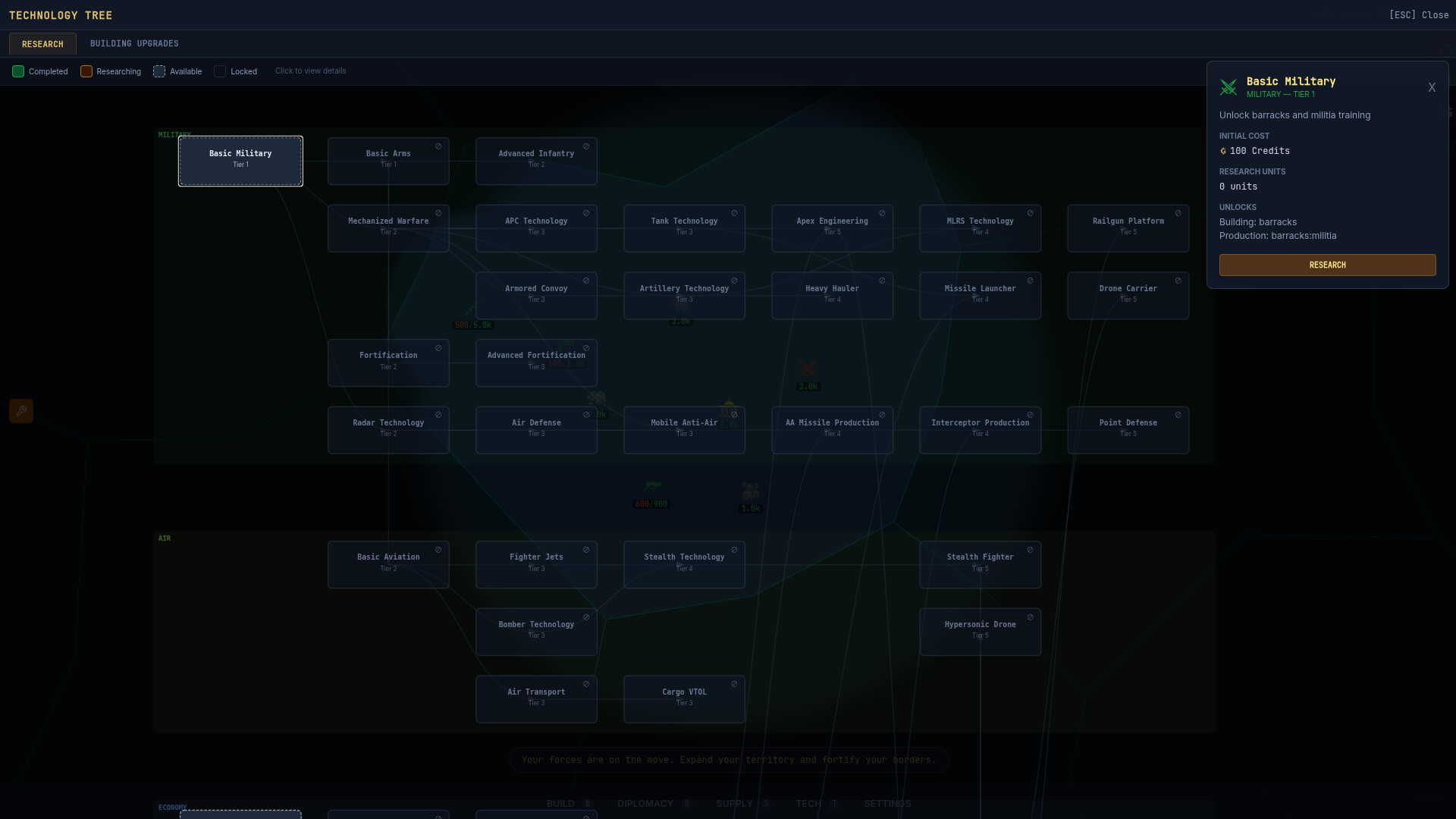The image size is (1456, 819).
Task: Click the lock icon on Cargo VTOL node
Action: point(734,684)
